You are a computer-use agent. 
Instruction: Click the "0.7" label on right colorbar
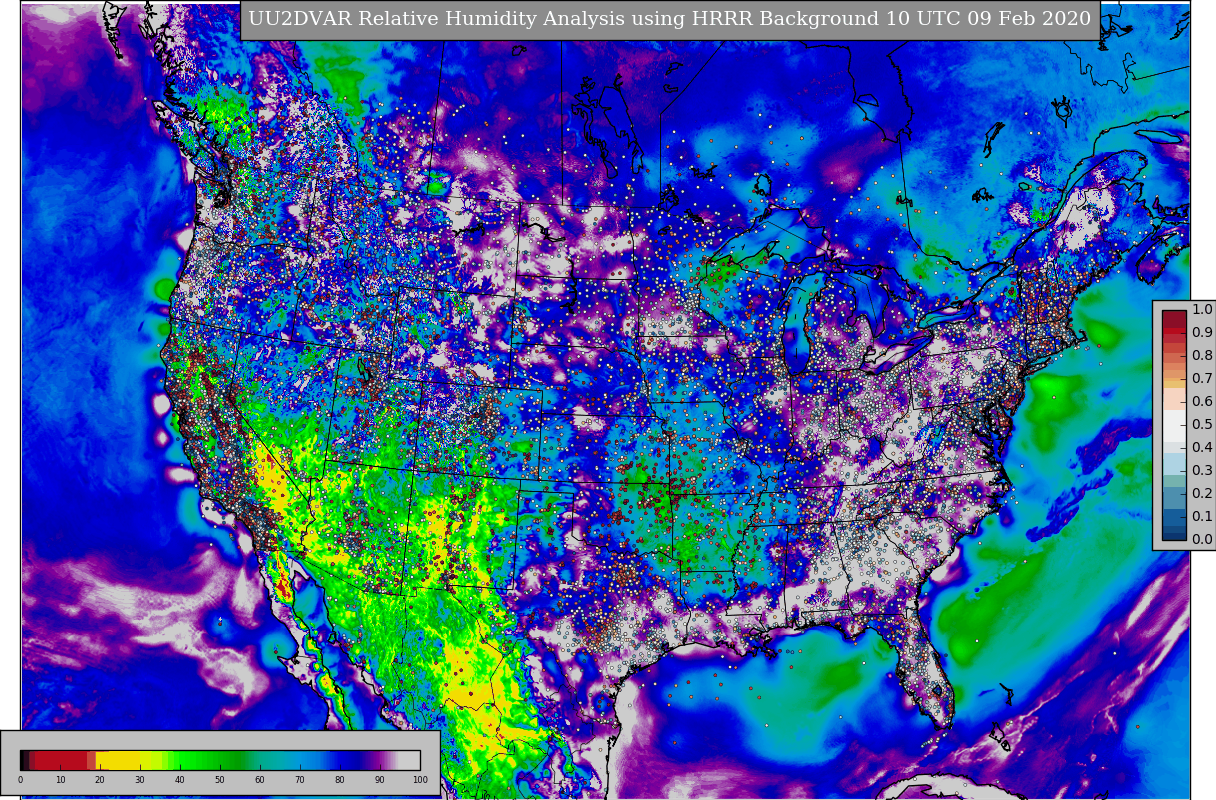tap(1202, 378)
